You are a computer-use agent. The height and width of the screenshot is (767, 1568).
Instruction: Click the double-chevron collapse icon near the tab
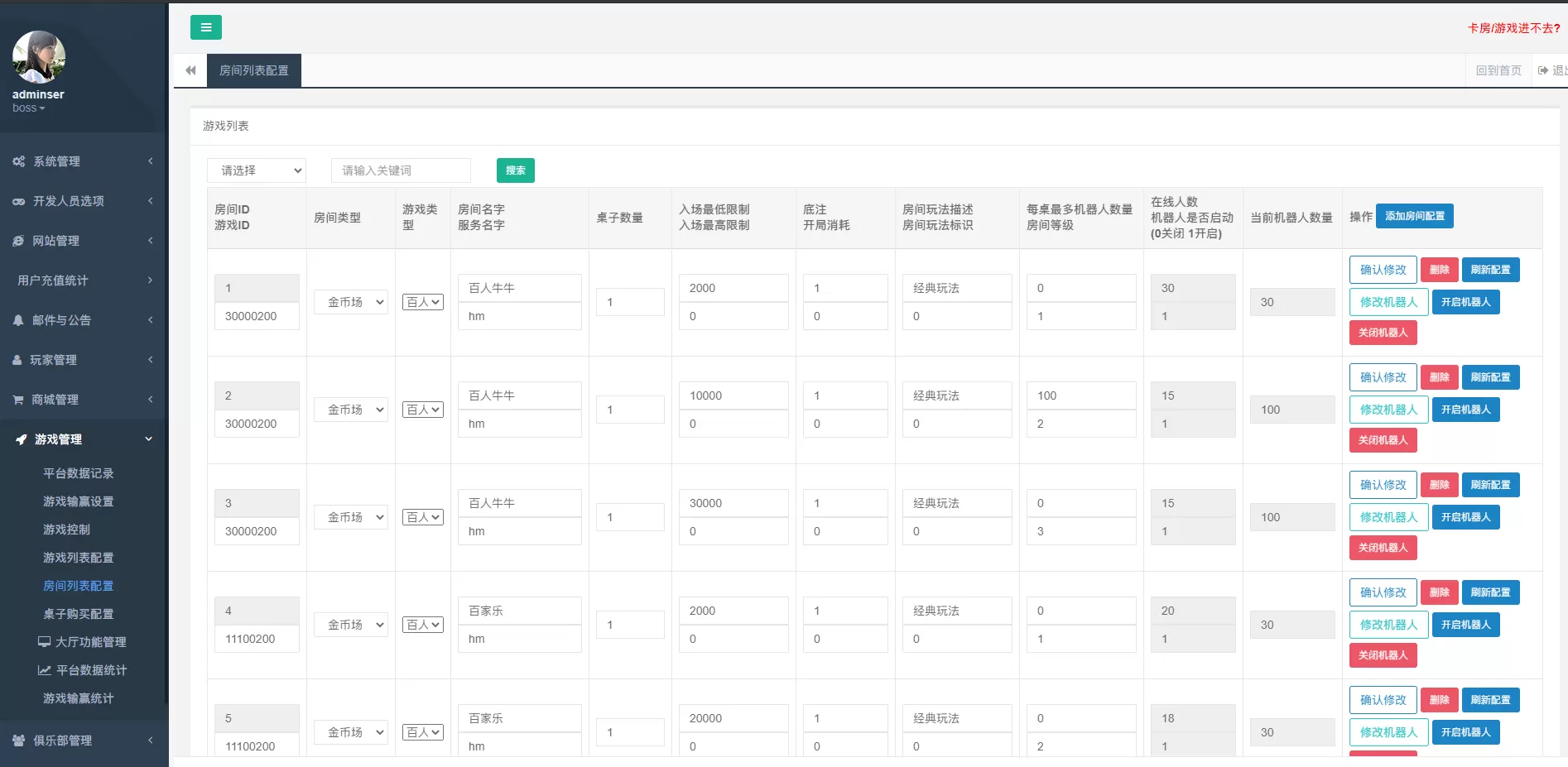point(190,70)
